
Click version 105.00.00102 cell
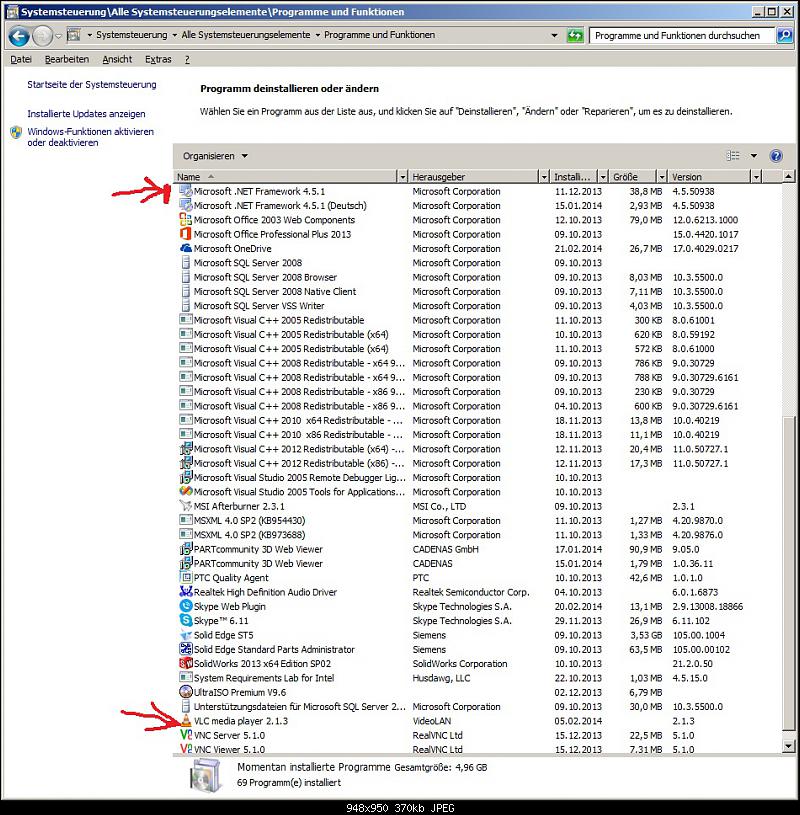701,649
